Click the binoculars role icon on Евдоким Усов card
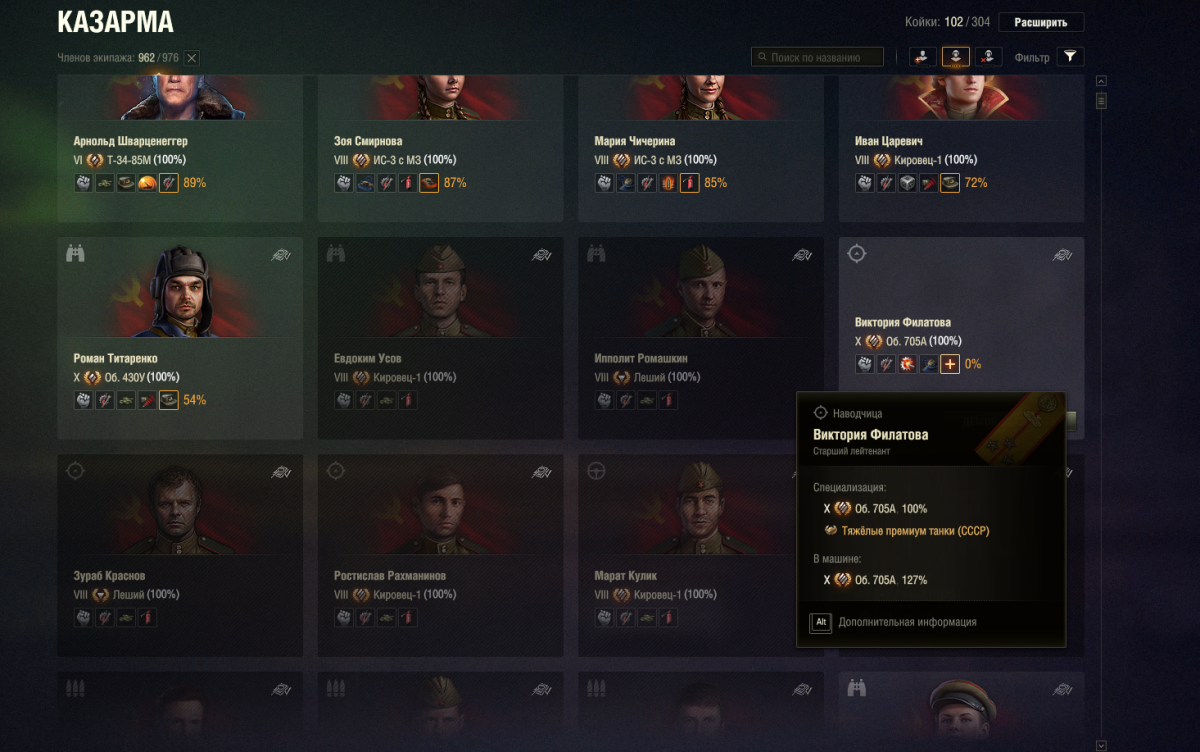Screen dimensions: 1200x752 (x=335, y=254)
